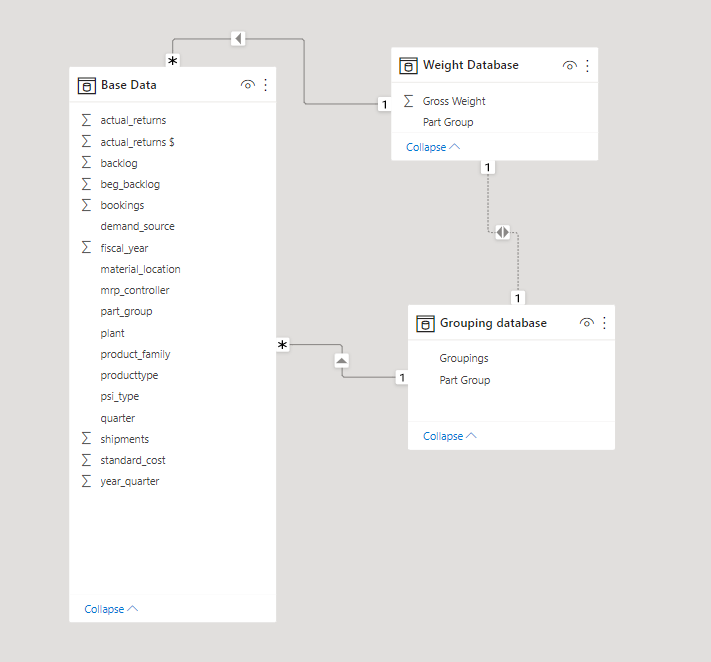The width and height of the screenshot is (711, 662).
Task: Click the Base Data table title
Action: [x=129, y=85]
